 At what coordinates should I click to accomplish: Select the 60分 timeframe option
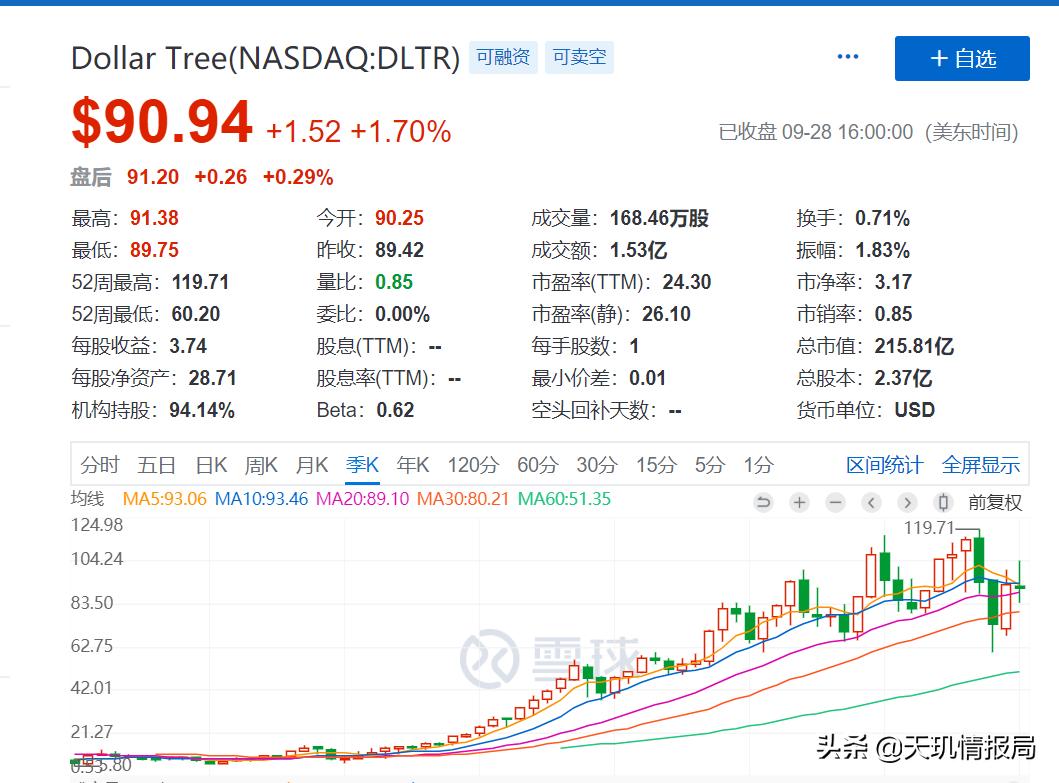tap(537, 464)
